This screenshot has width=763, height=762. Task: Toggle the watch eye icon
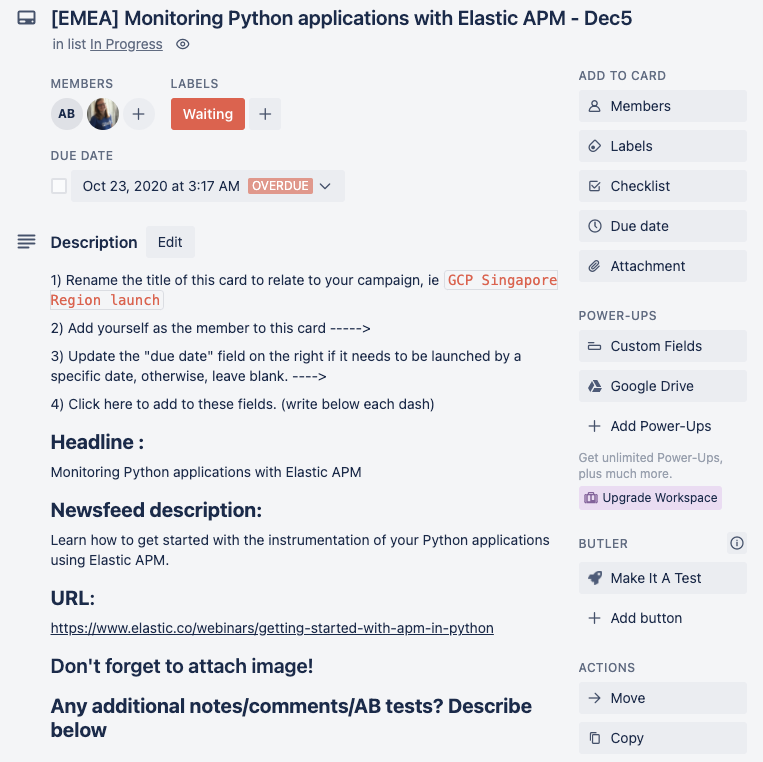(182, 44)
